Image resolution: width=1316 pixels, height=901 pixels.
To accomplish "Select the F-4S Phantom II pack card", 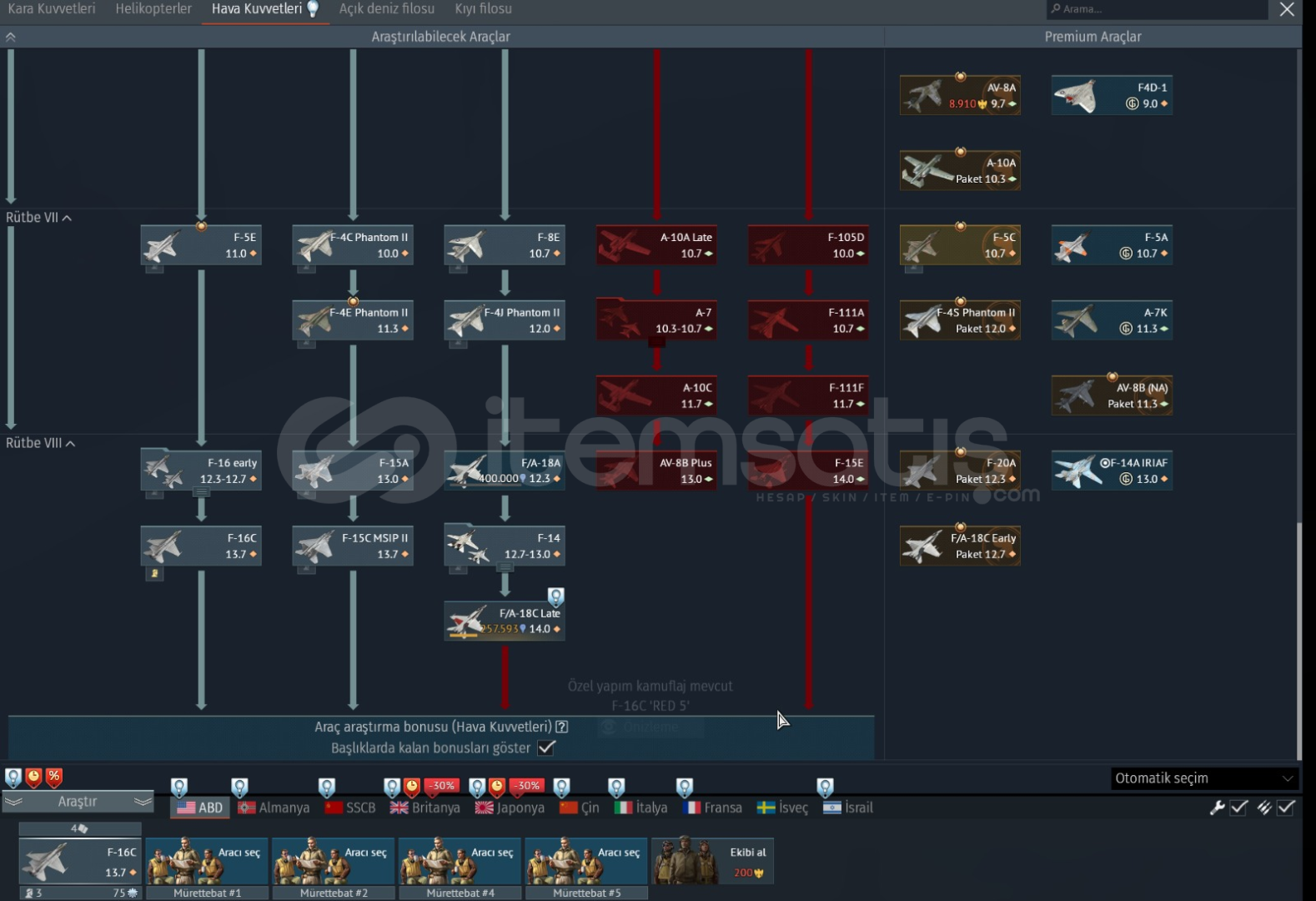I will [960, 320].
